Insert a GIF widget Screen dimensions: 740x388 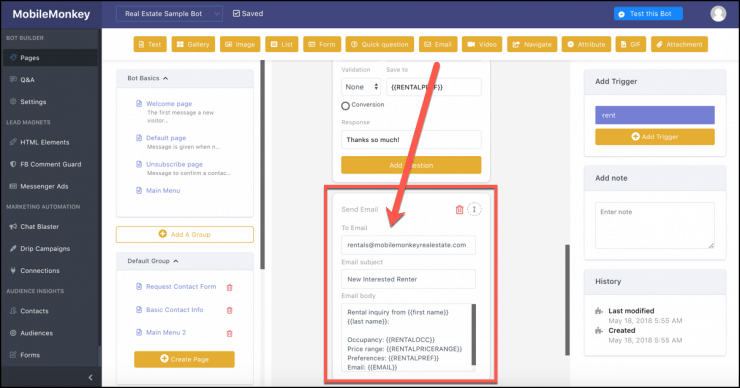pos(631,44)
